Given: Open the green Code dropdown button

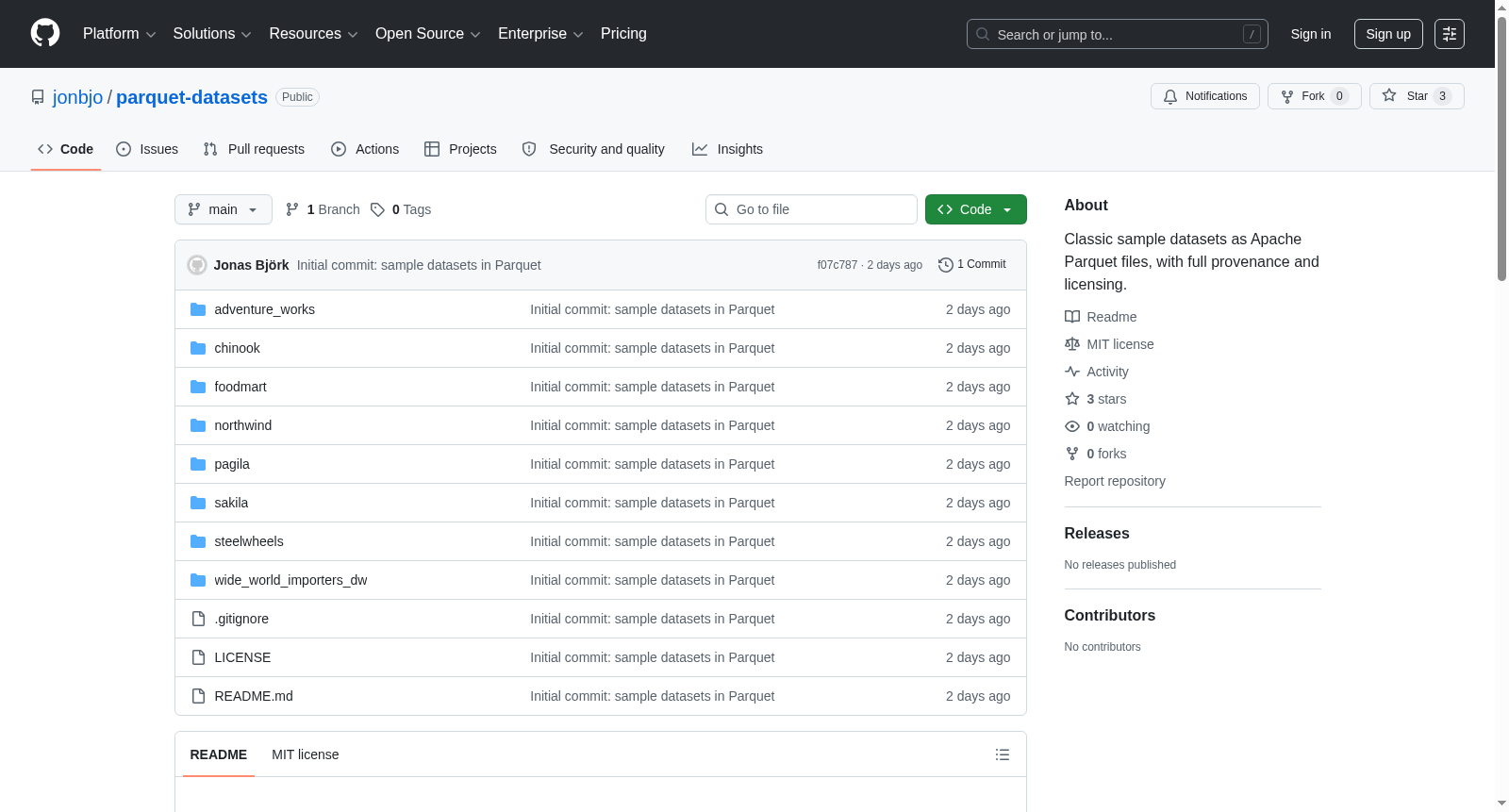Looking at the screenshot, I should tap(976, 209).
